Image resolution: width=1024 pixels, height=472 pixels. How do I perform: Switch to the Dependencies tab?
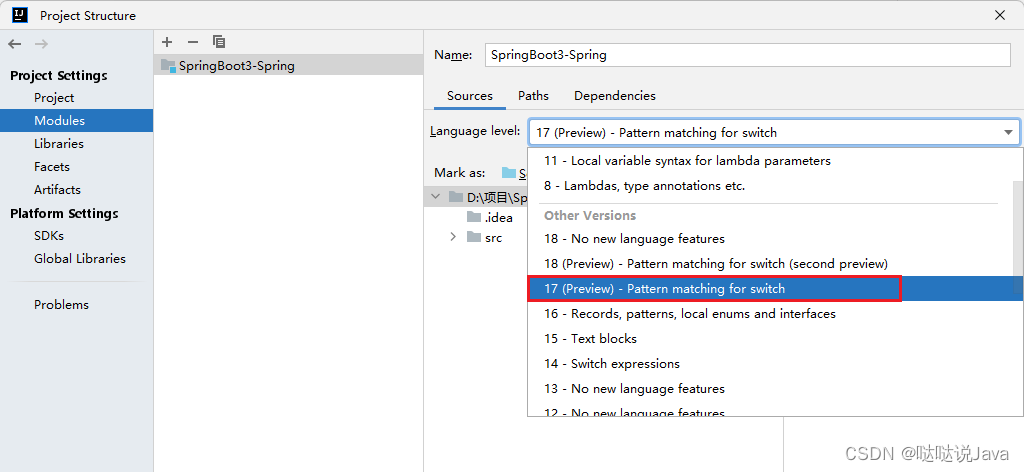615,95
